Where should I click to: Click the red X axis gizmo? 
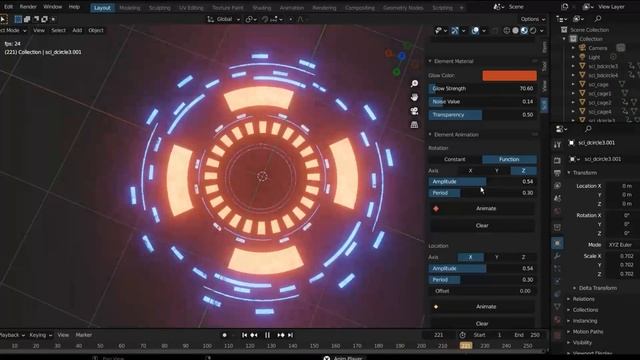(389, 53)
